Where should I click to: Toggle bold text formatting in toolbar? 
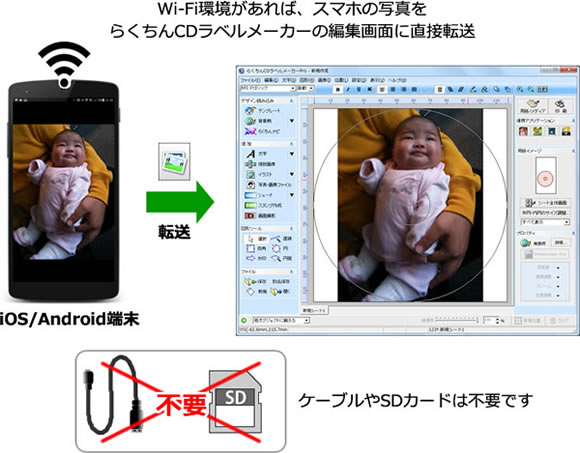337,89
